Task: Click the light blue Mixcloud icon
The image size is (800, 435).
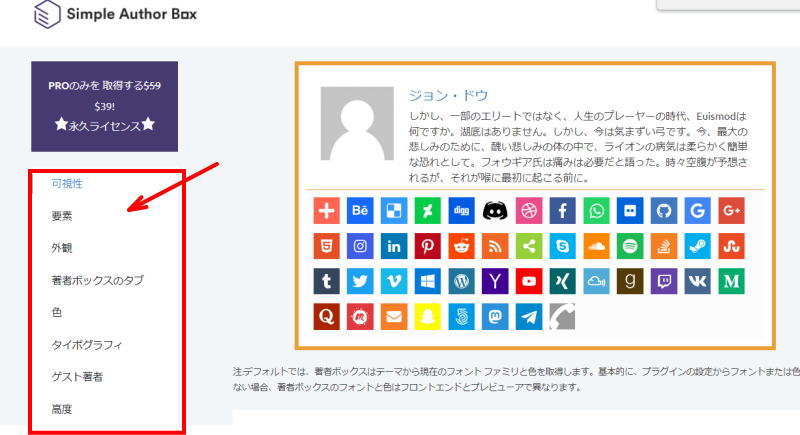Action: 596,282
